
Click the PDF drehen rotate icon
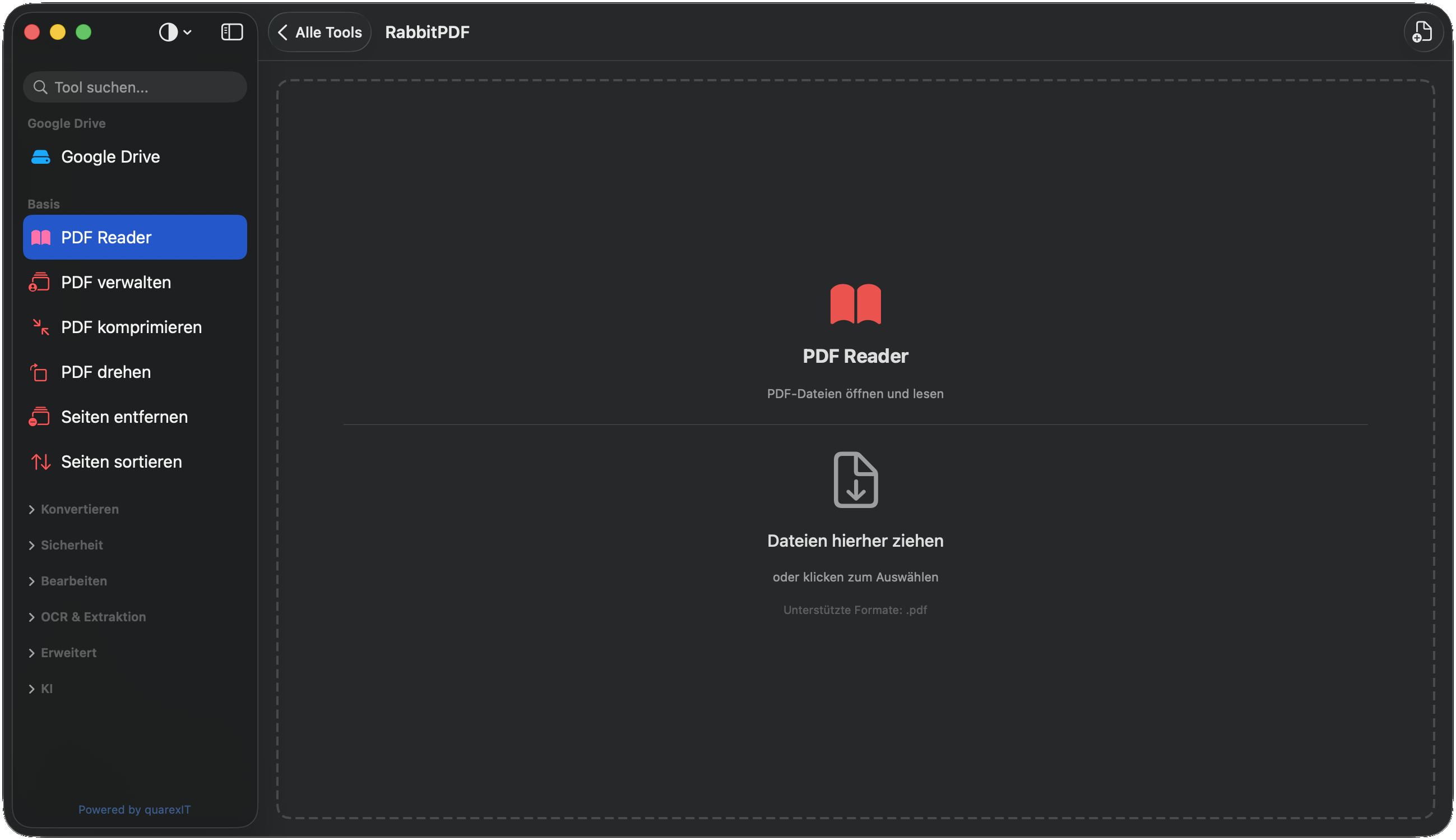[x=39, y=372]
